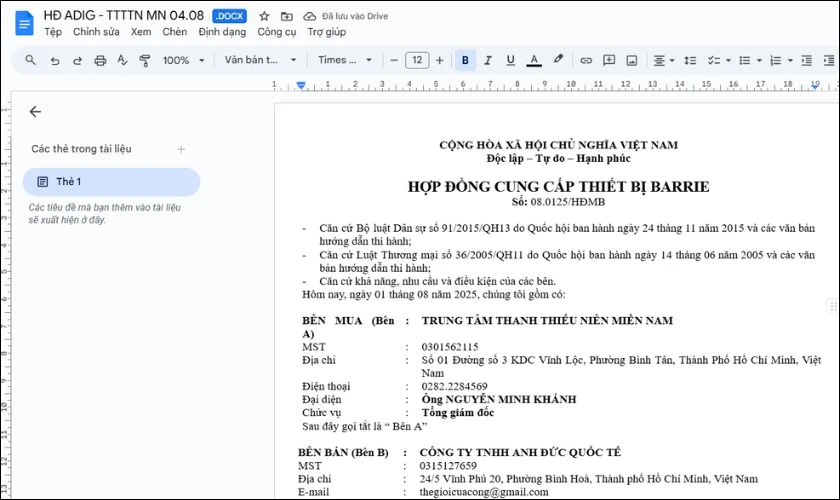Click the document options handle at right edge
This screenshot has width=840, height=500.
pyautogui.click(x=833, y=306)
